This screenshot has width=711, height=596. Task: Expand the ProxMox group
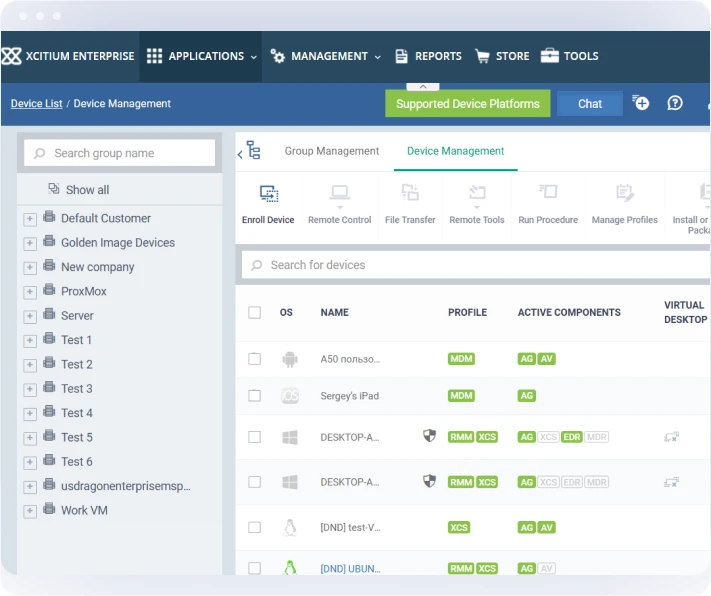point(30,292)
